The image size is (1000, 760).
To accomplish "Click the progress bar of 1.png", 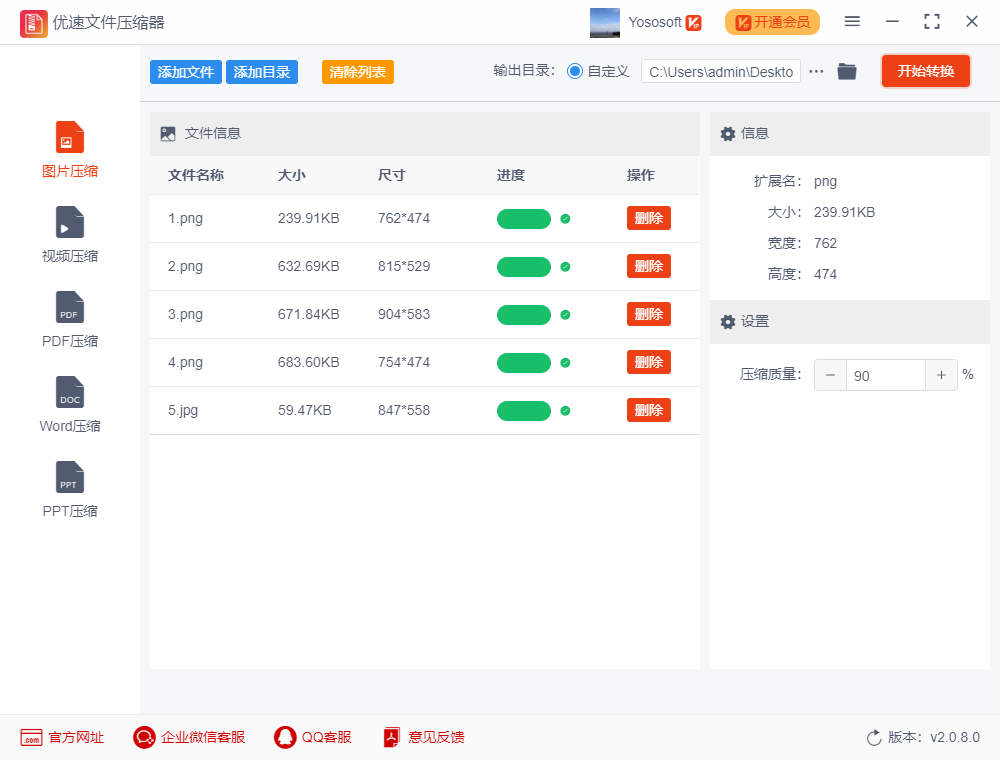I will click(x=524, y=219).
